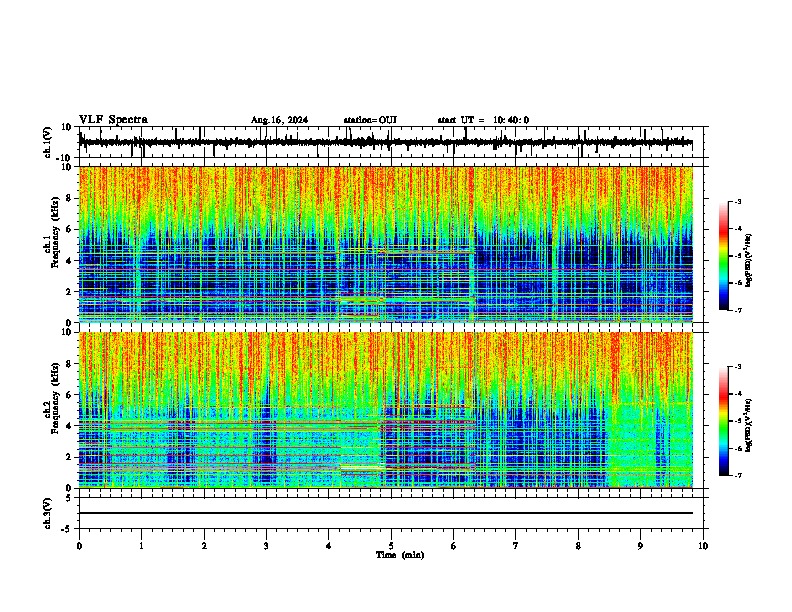
Task: Select the "start UT = 10:40:0" text
Action: pyautogui.click(x=483, y=120)
